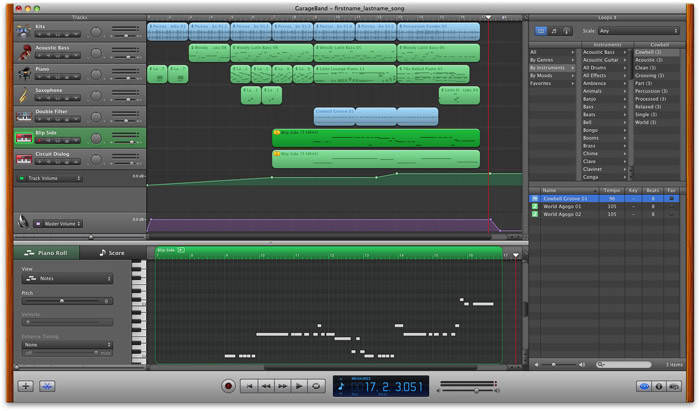Select the Saxophone track icon
This screenshot has width=700, height=411.
point(24,95)
